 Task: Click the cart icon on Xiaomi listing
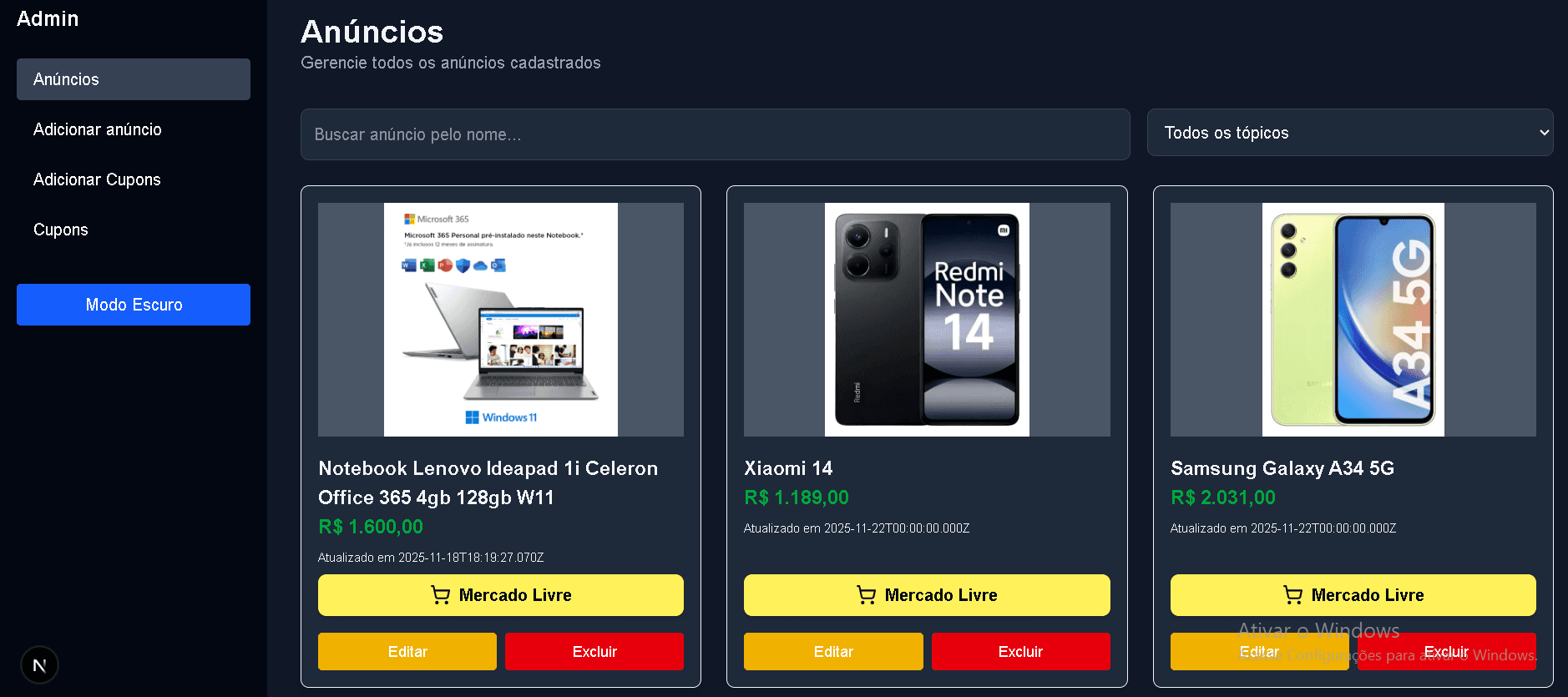click(866, 595)
